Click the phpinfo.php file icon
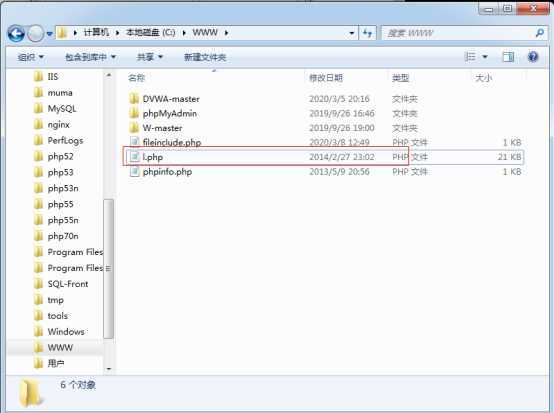 click(x=134, y=171)
